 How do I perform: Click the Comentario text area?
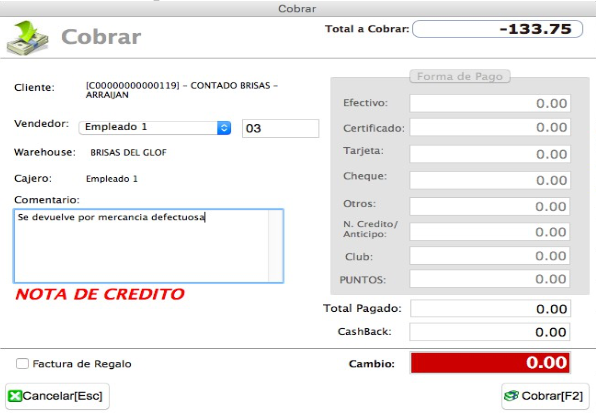[148, 246]
